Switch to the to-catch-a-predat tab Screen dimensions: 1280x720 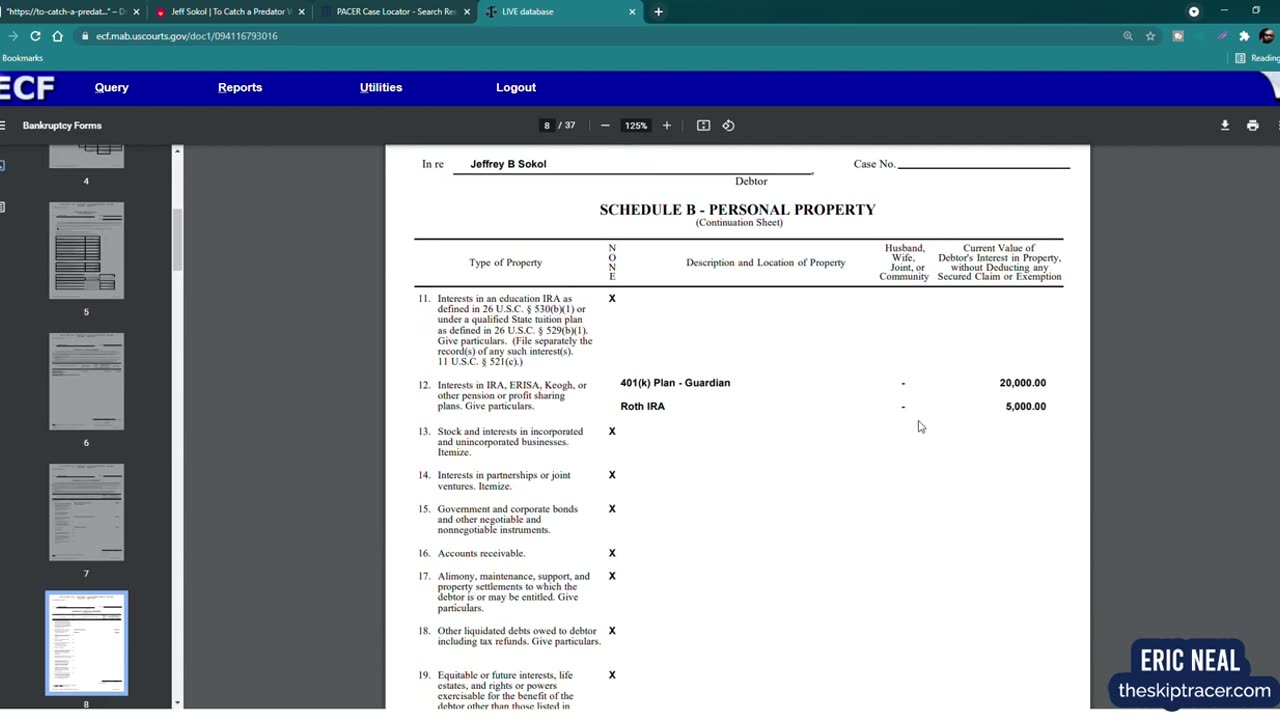click(x=66, y=12)
